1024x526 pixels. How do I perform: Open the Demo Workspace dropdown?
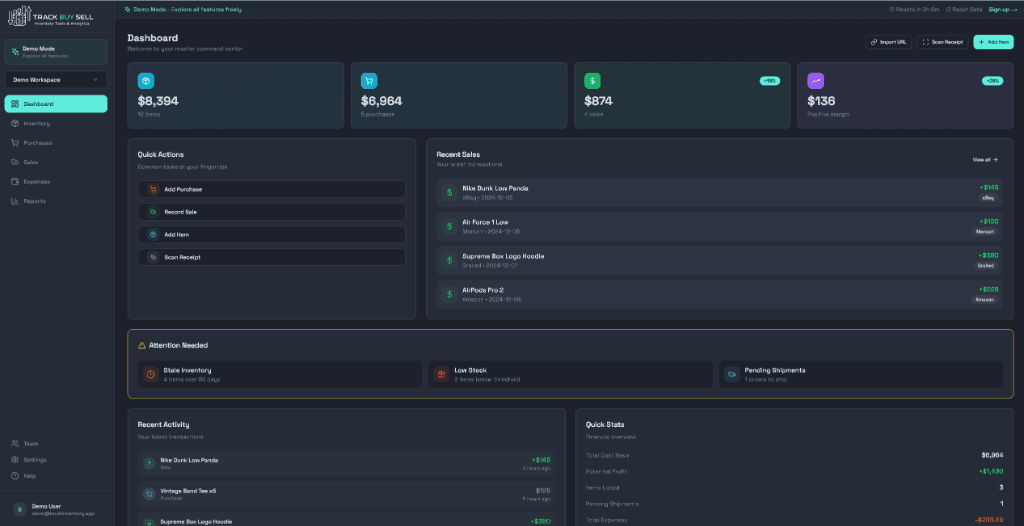click(x=56, y=80)
